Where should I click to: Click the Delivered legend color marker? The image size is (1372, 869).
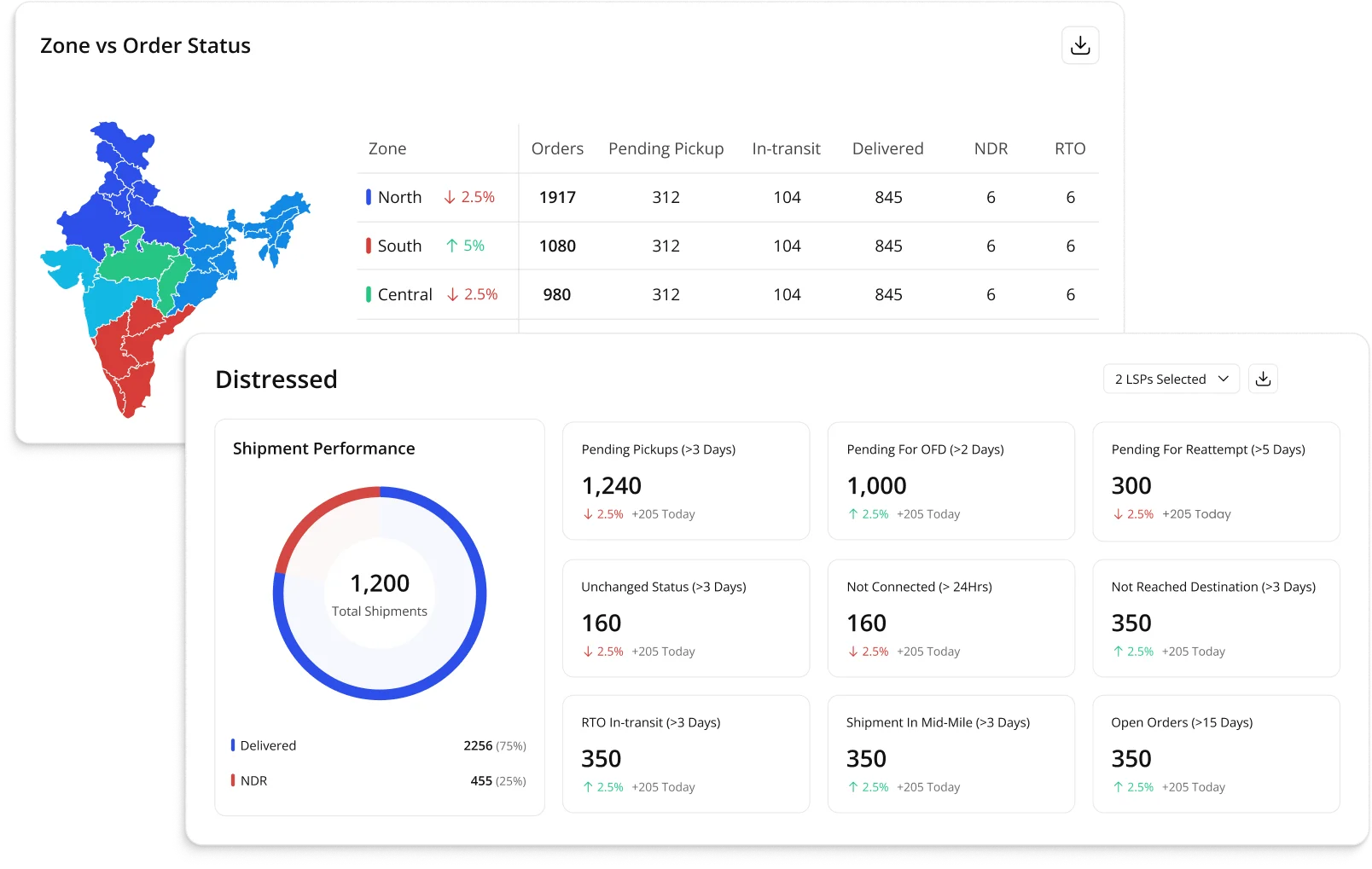(x=233, y=745)
